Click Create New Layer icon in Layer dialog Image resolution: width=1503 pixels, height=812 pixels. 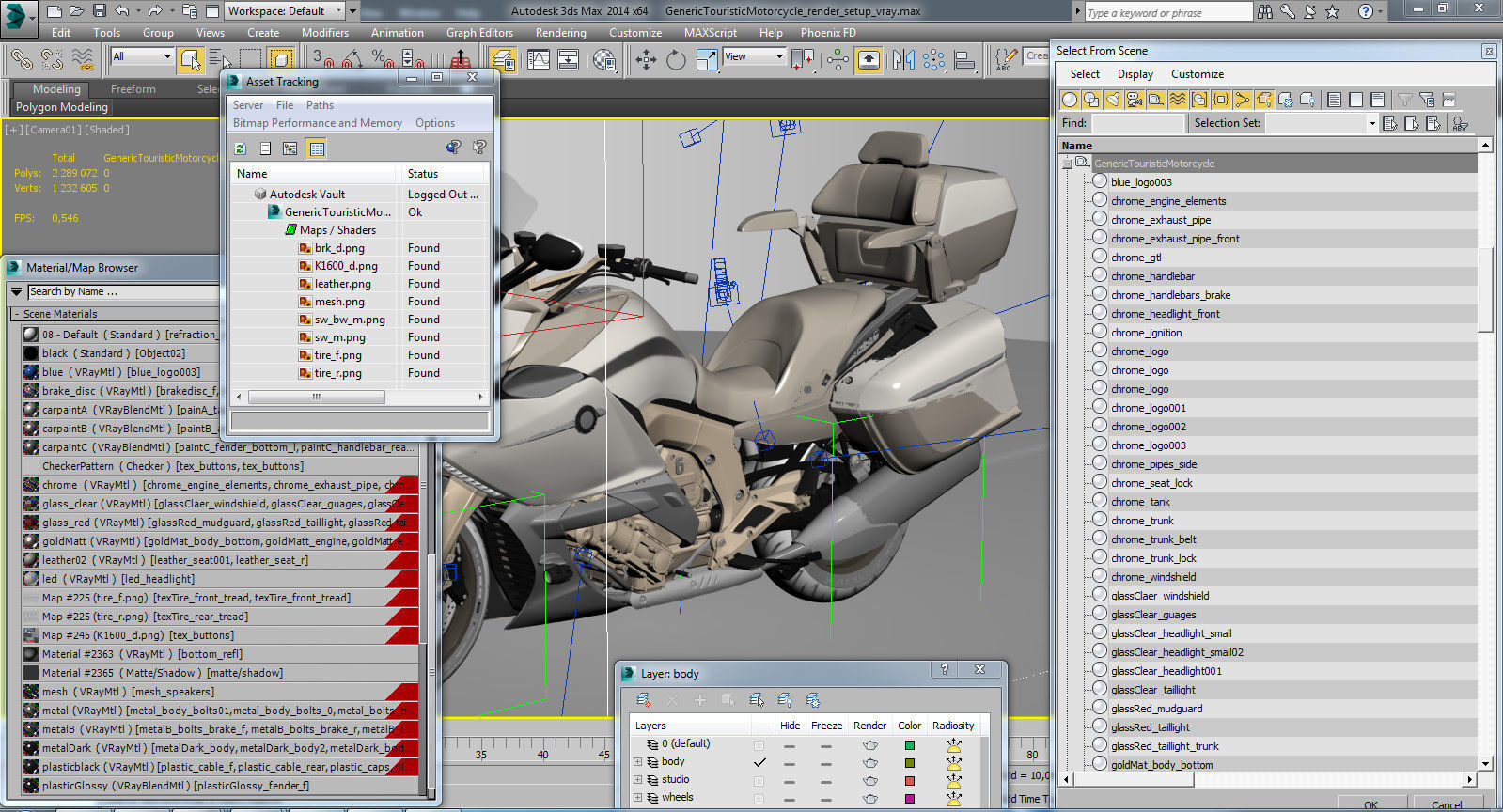644,700
